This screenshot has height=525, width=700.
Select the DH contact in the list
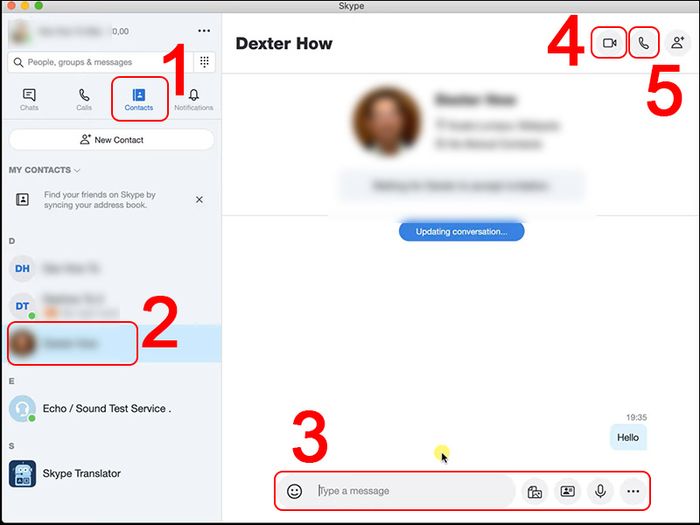112,268
